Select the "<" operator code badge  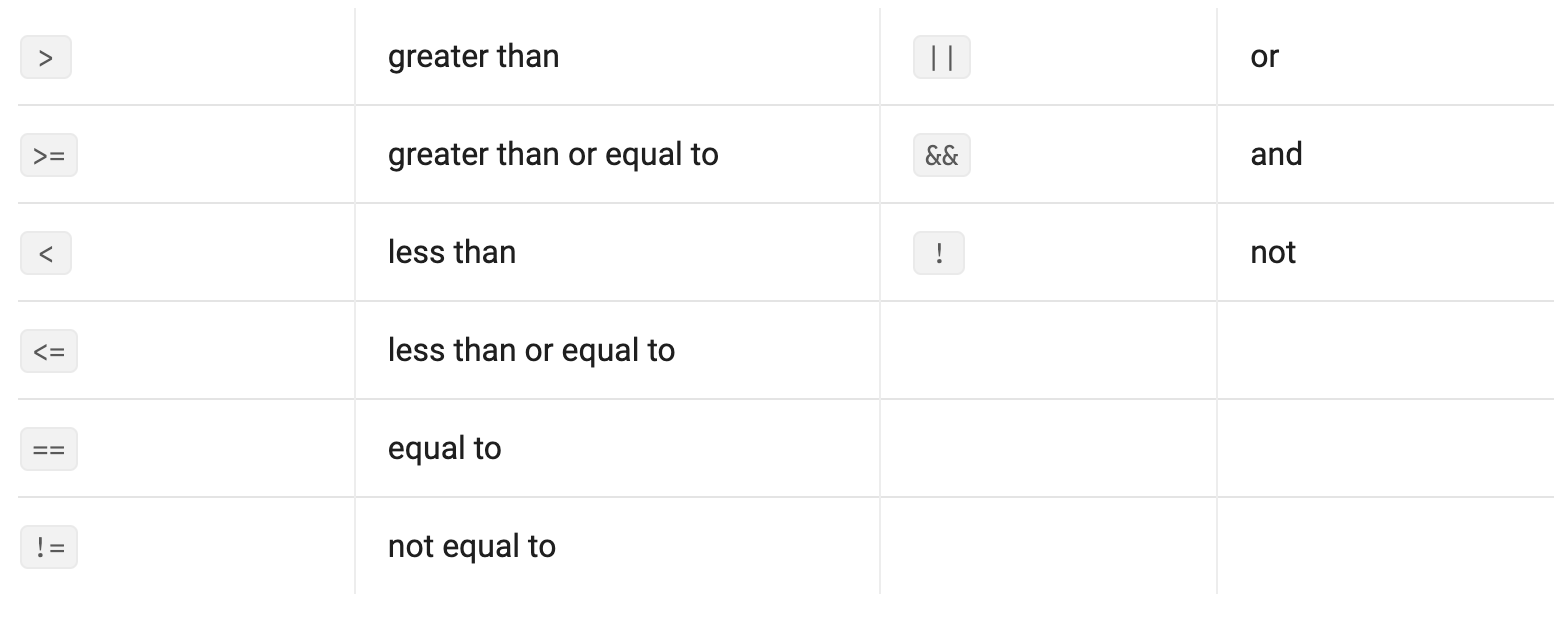tap(46, 253)
